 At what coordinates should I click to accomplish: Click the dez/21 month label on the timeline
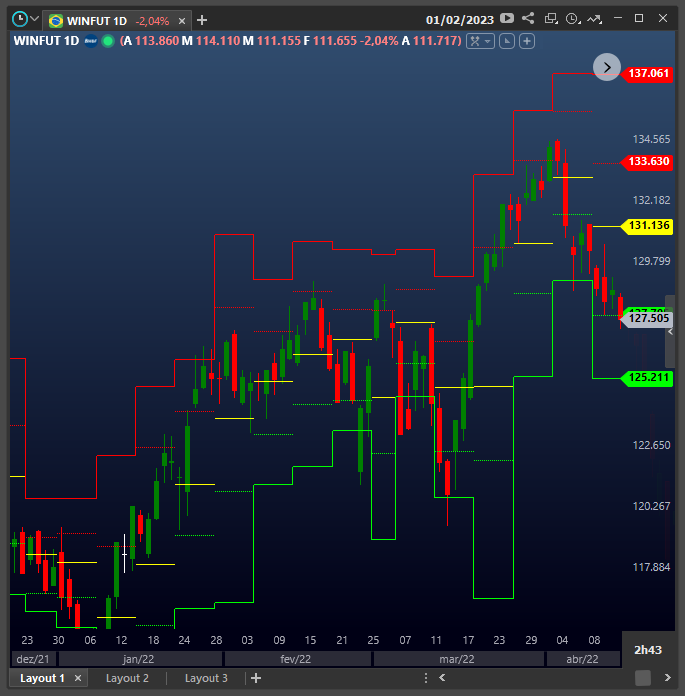[33, 659]
